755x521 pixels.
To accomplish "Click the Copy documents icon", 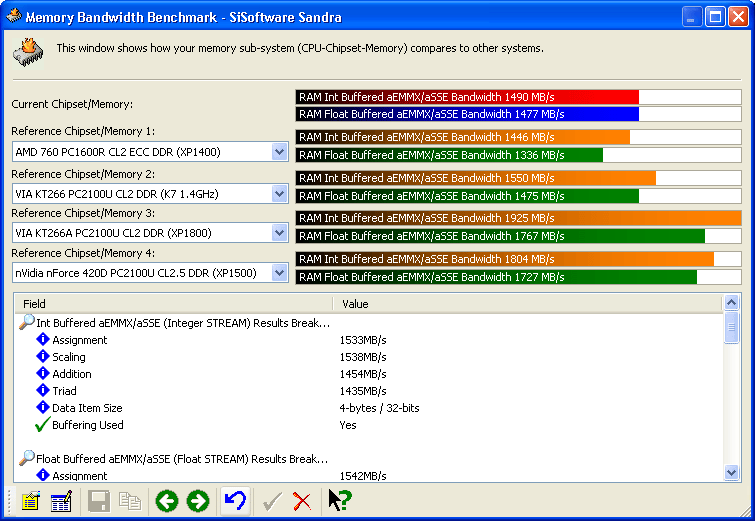I will [130, 501].
